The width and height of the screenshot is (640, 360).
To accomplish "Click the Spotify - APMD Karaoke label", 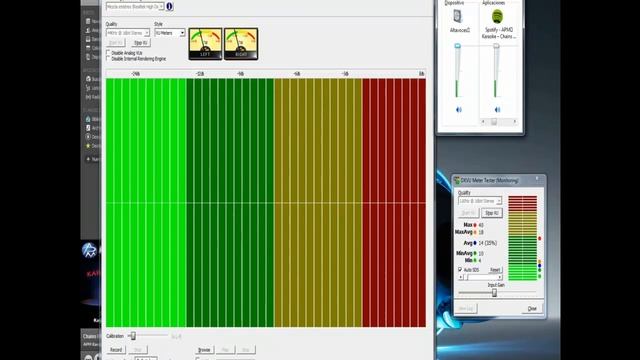I will pos(498,33).
